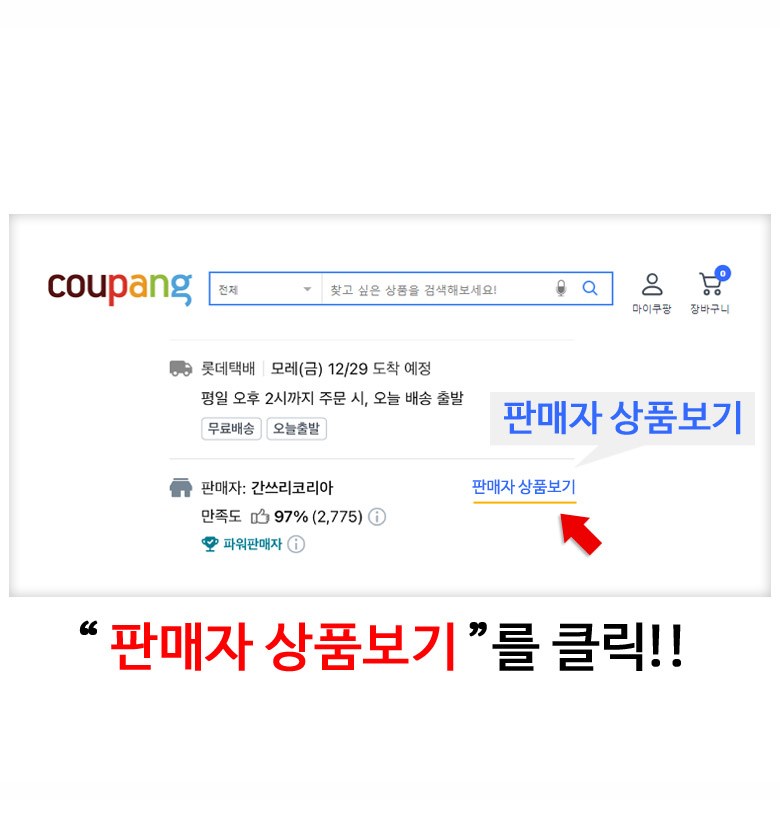Viewport: 780px width, 831px height.
Task: Open seller name 간쓰리코리아
Action: [292, 488]
